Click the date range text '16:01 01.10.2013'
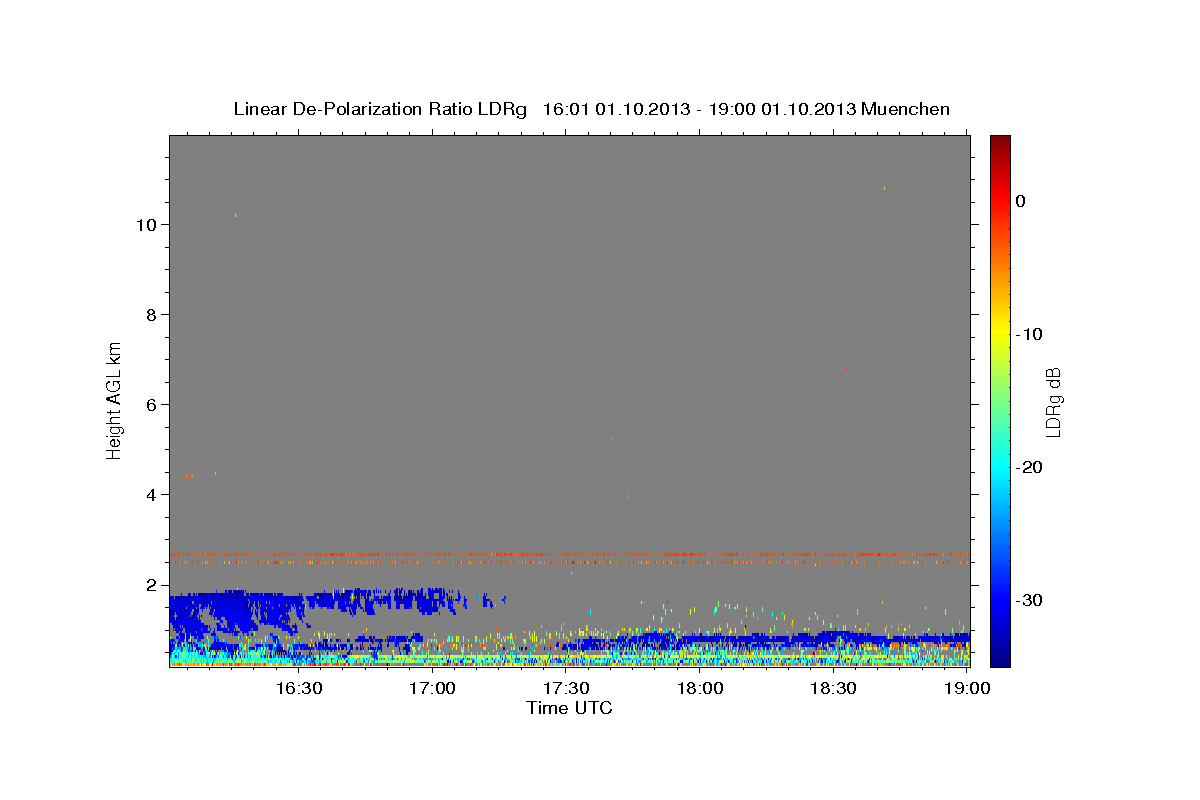The width and height of the screenshot is (1200, 800). [x=615, y=109]
